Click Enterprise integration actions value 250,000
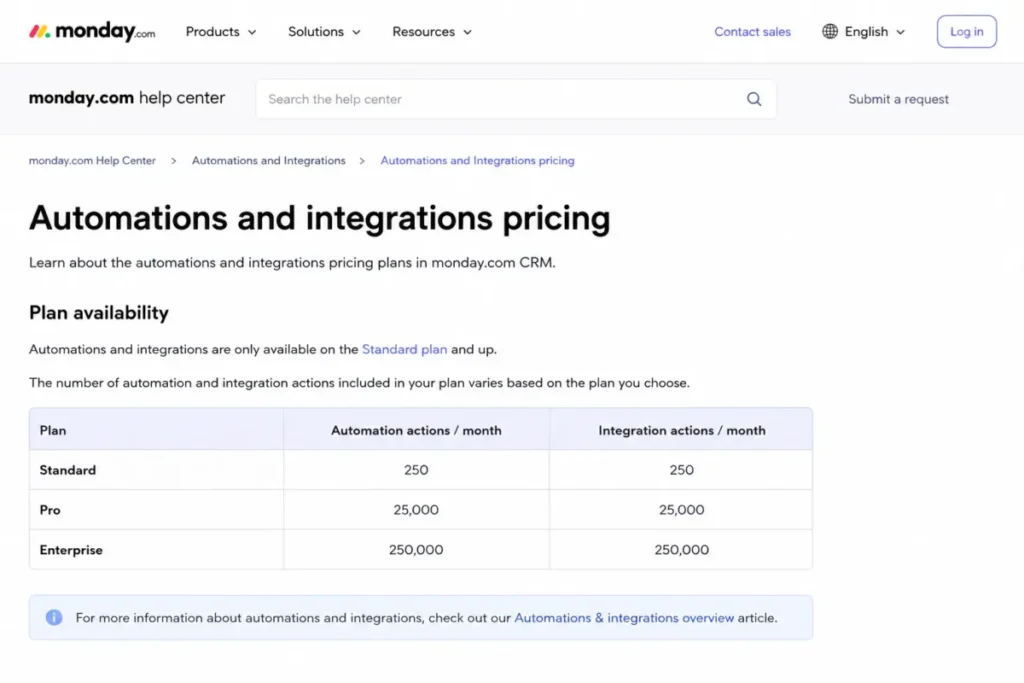1024x683 pixels. 681,550
